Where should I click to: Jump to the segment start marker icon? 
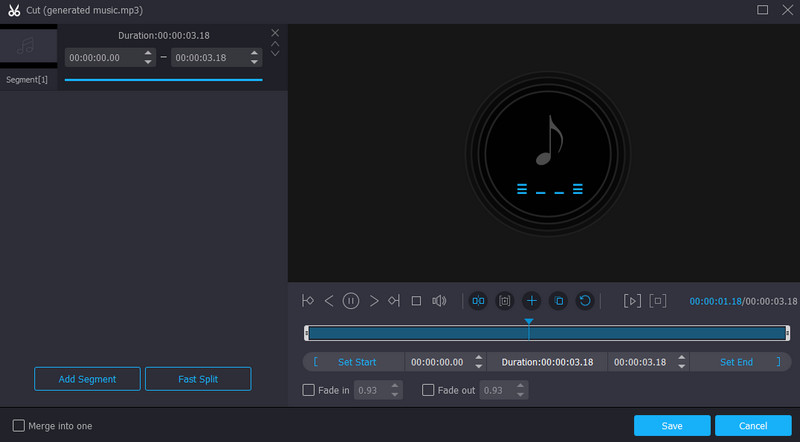click(308, 300)
